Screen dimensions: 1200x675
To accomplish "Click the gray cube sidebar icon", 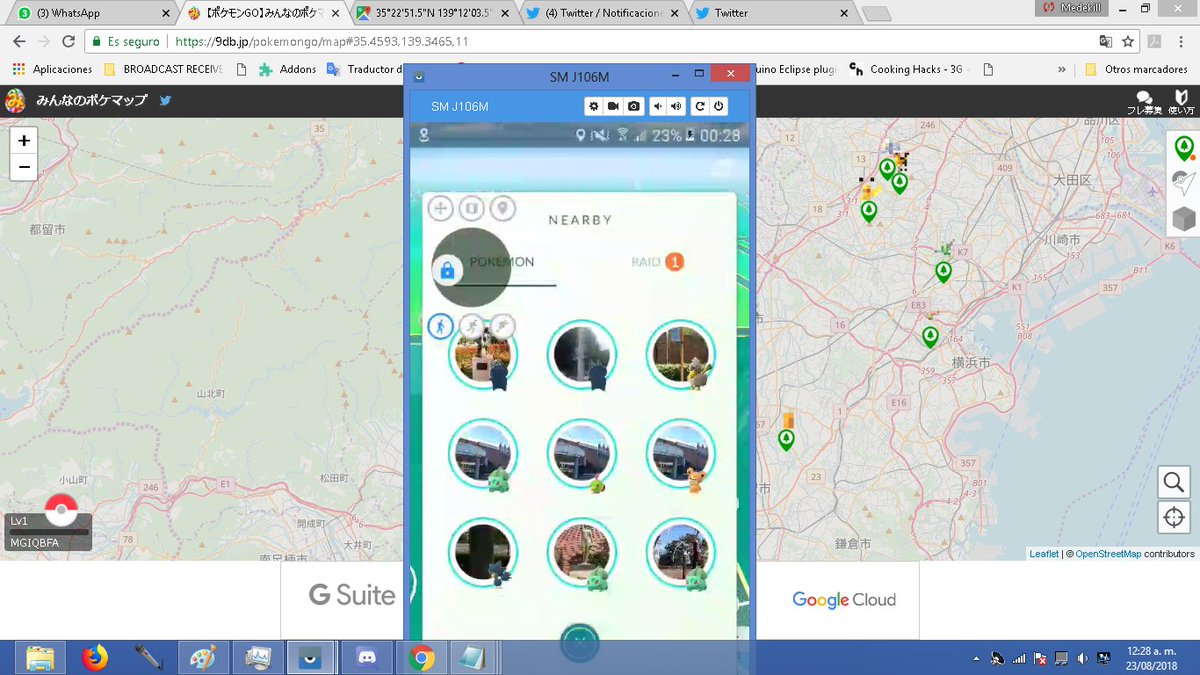I will (1184, 218).
